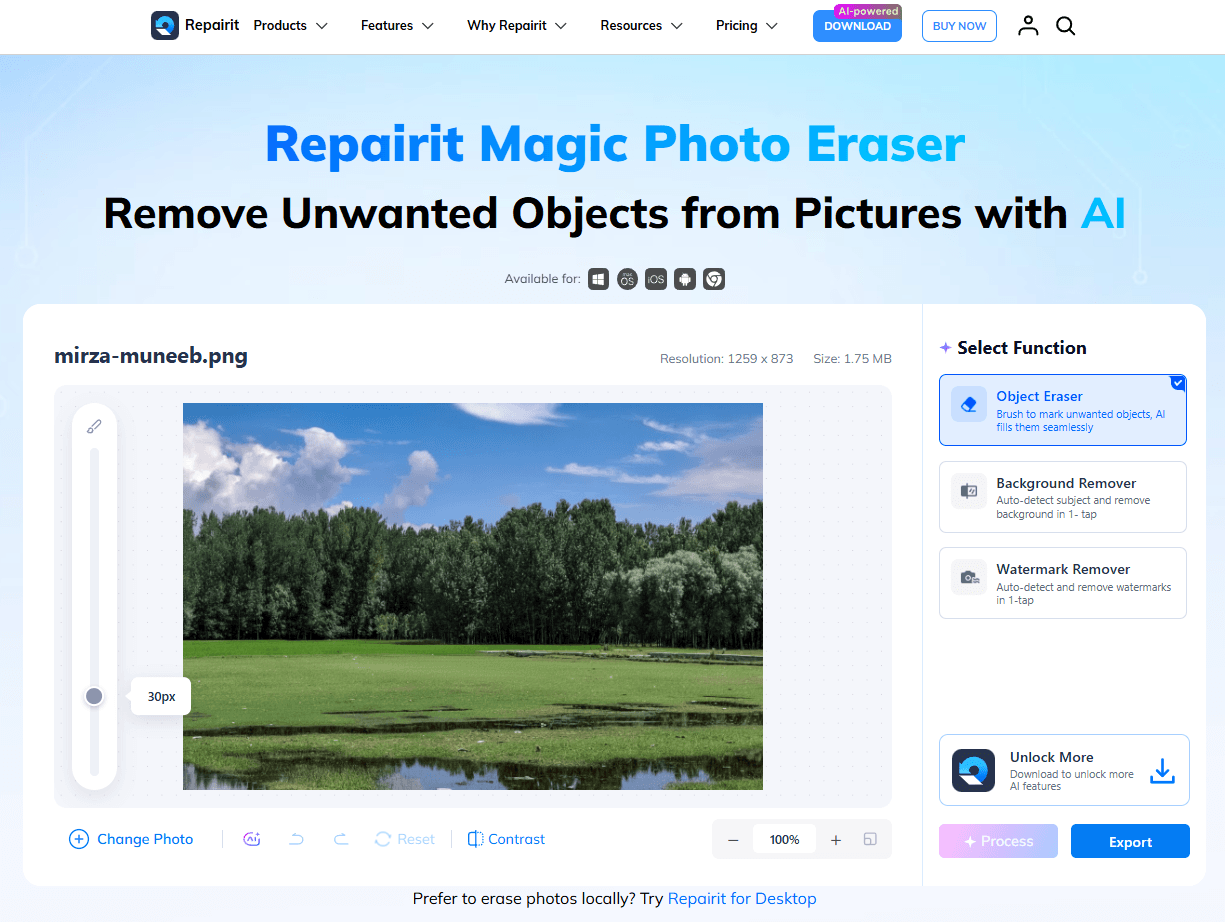Click the macOS platform icon

[x=627, y=279]
